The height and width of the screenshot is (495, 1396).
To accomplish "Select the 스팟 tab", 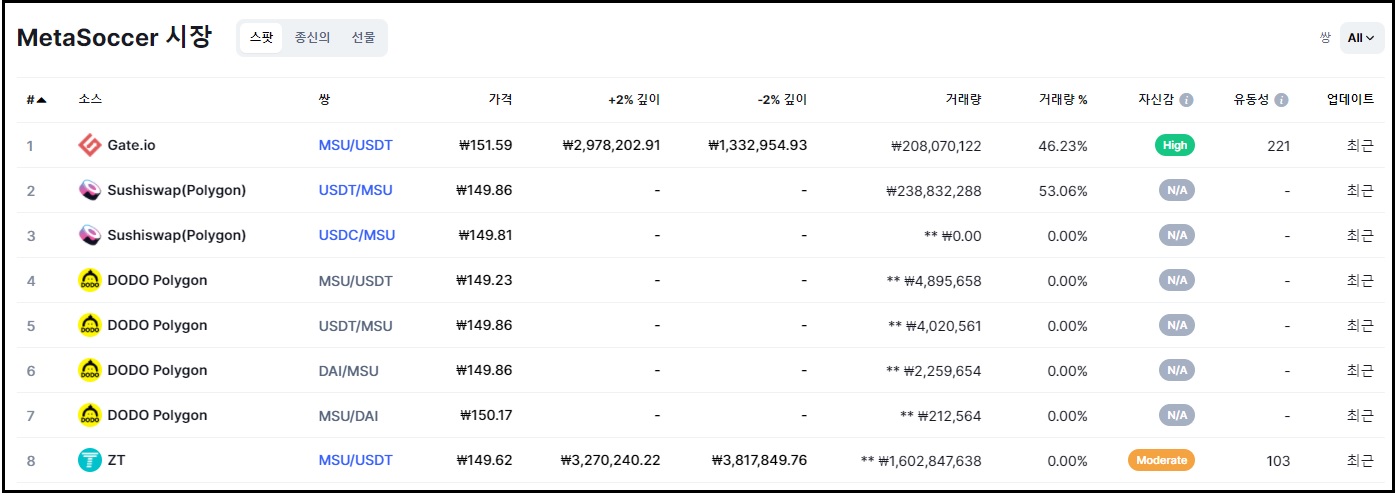I will 261,38.
